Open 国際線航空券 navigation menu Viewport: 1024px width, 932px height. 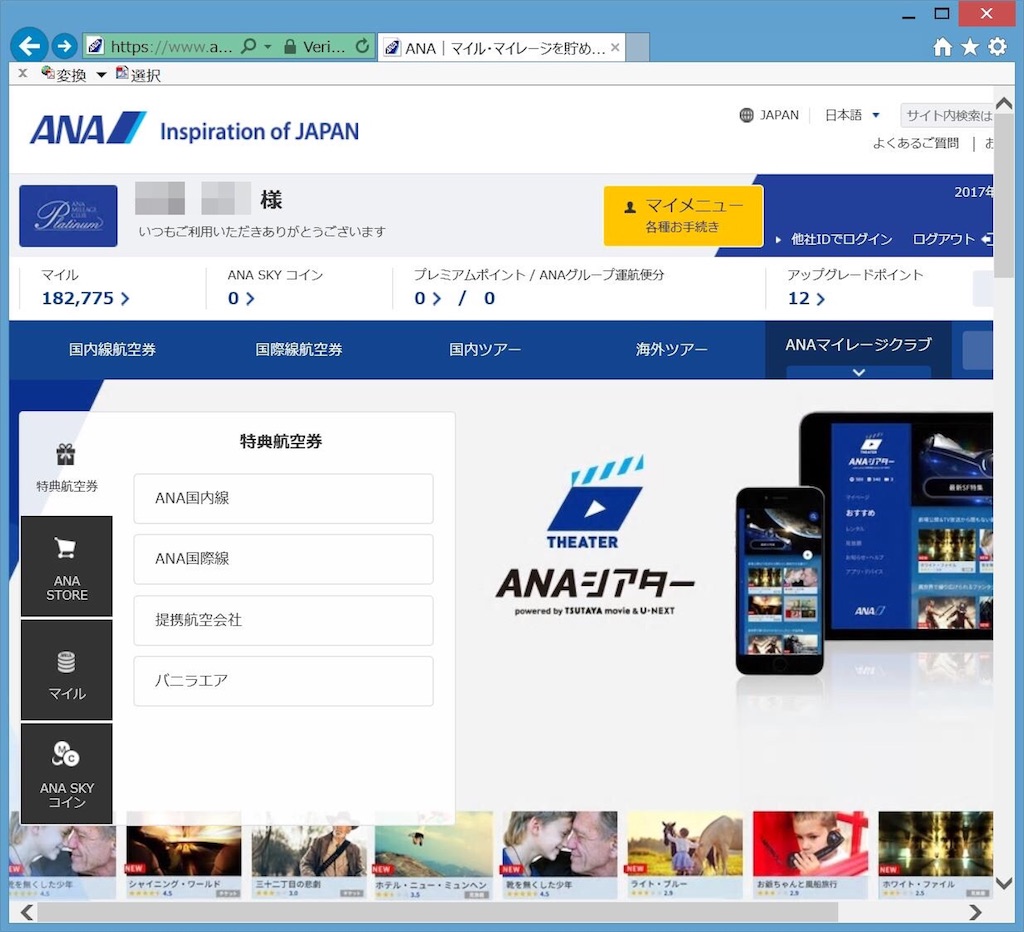pyautogui.click(x=298, y=349)
